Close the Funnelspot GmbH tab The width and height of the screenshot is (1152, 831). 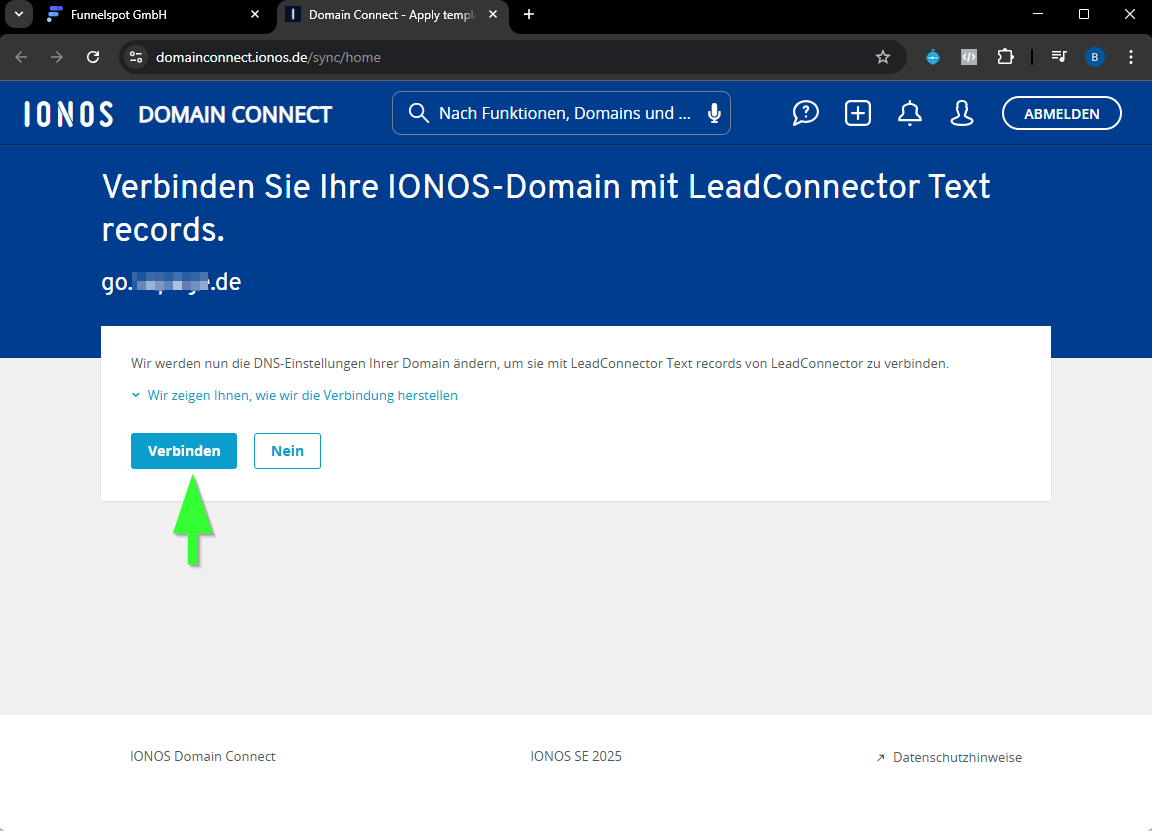pyautogui.click(x=255, y=14)
